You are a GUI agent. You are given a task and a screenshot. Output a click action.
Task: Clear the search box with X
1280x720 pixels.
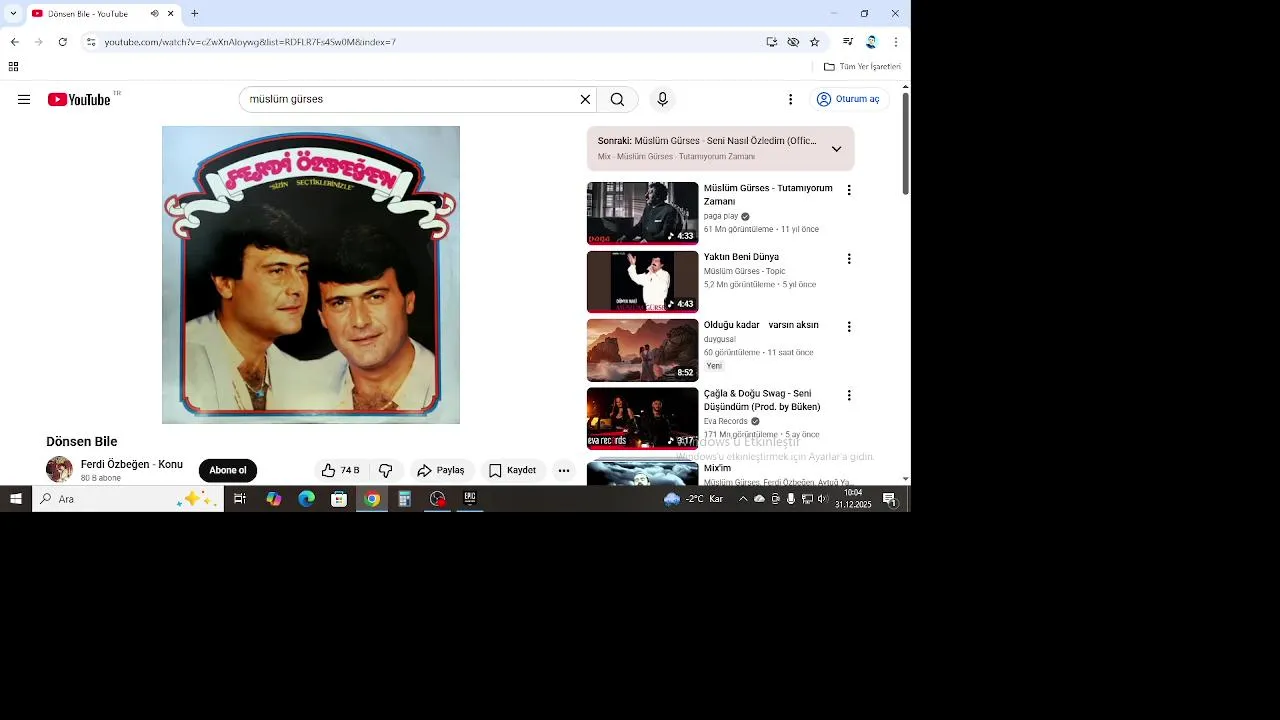585,99
